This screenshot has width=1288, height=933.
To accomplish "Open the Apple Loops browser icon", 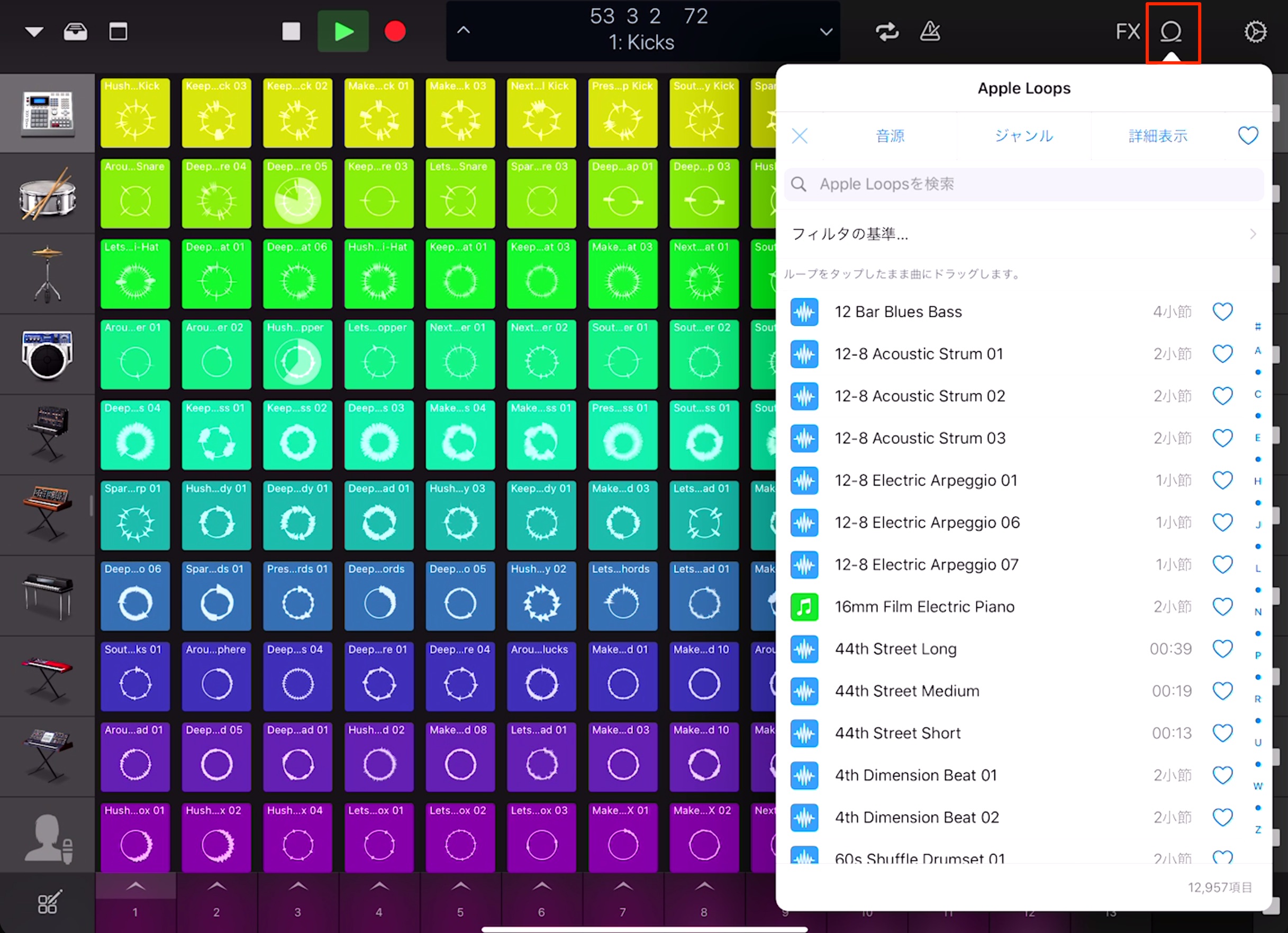I will tap(1171, 32).
